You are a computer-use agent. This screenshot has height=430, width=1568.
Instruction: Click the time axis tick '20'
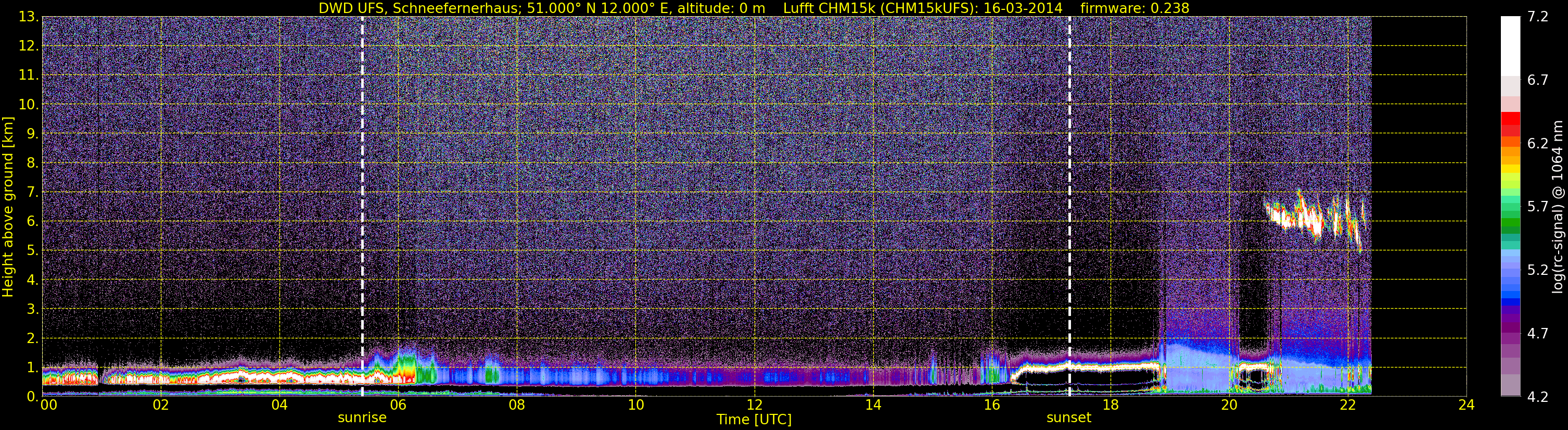click(x=1229, y=405)
